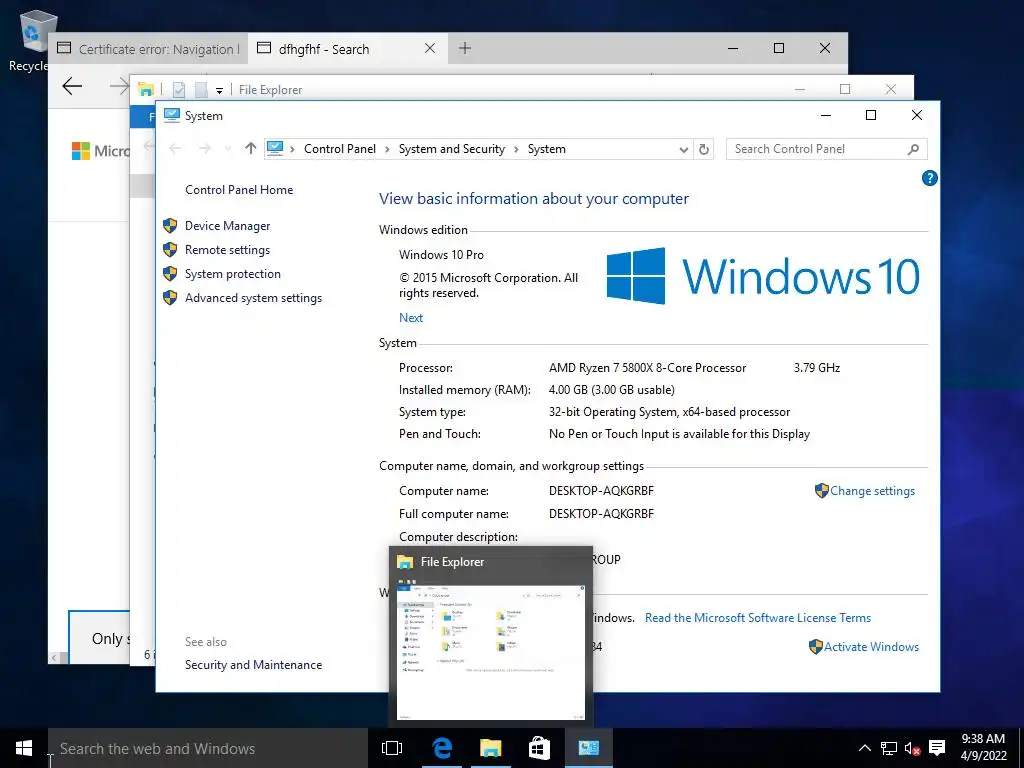Click the New folder icon in File Explorer toolbar
Image resolution: width=1024 pixels, height=768 pixels.
pyautogui.click(x=201, y=89)
